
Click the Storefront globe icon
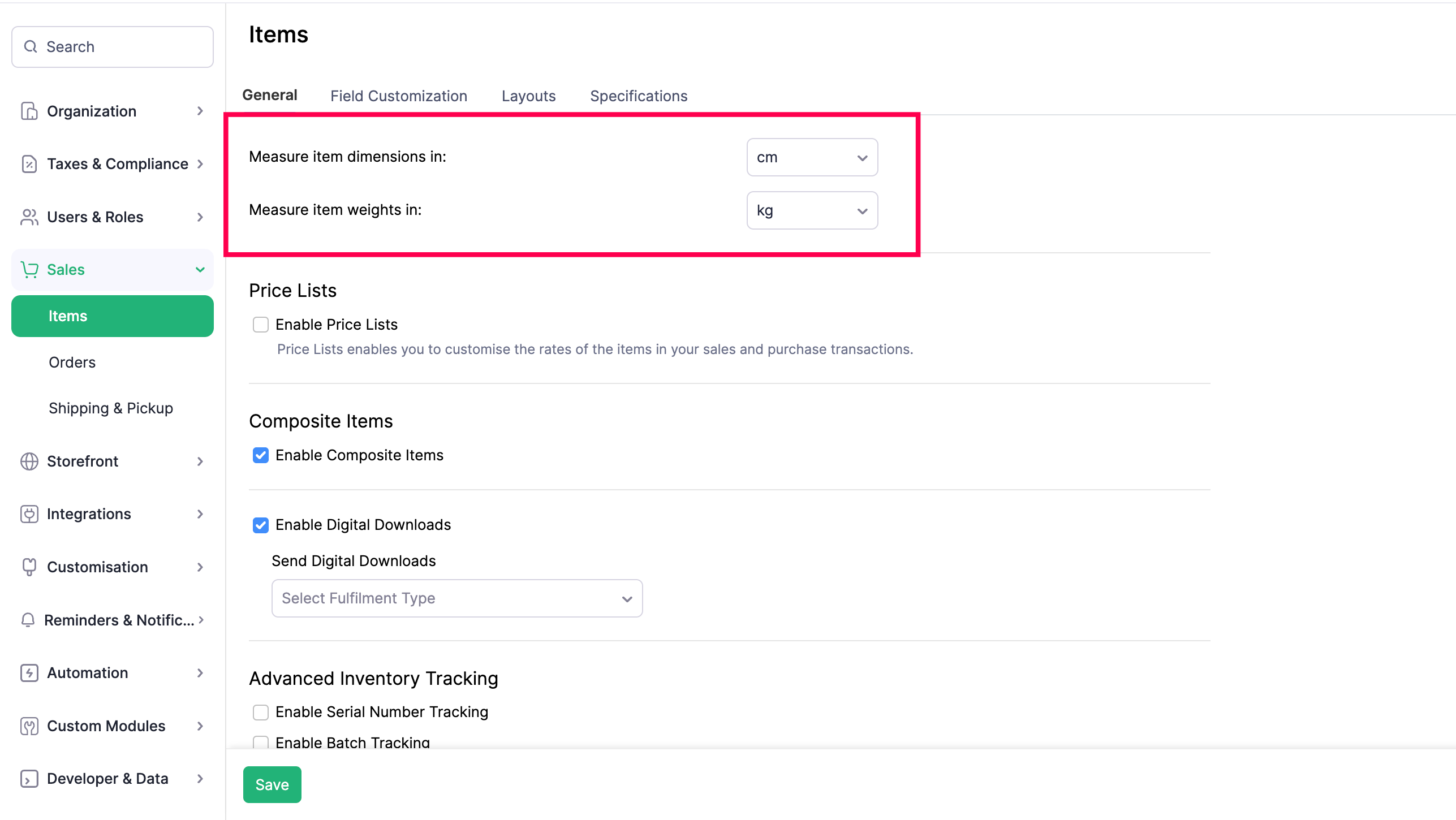(x=29, y=461)
